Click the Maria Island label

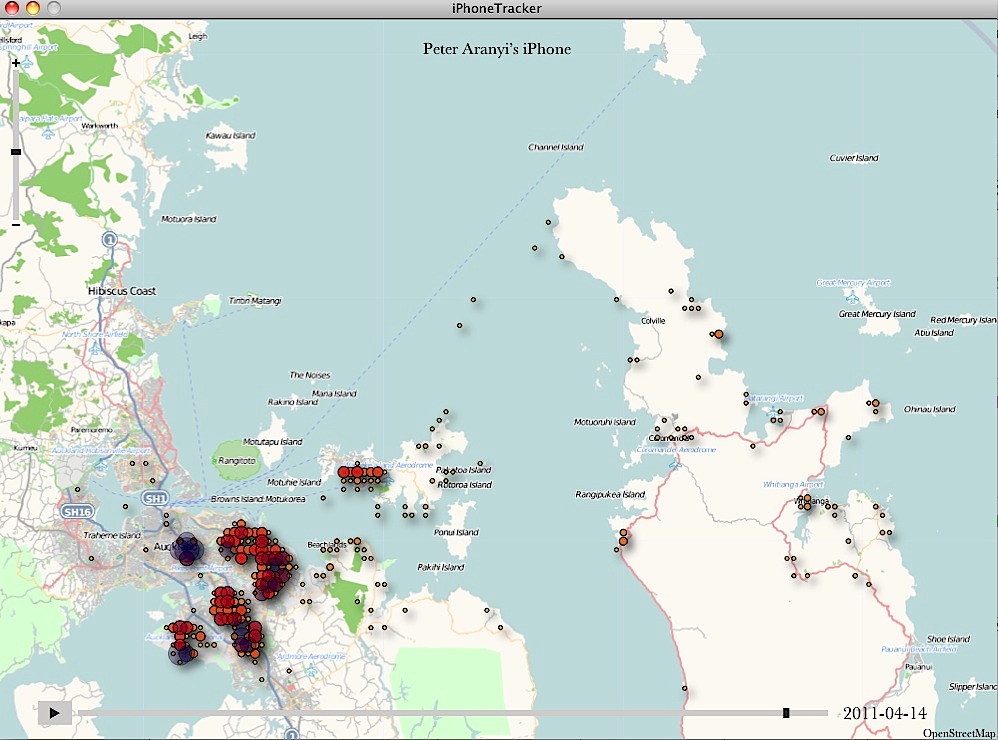pyautogui.click(x=334, y=394)
